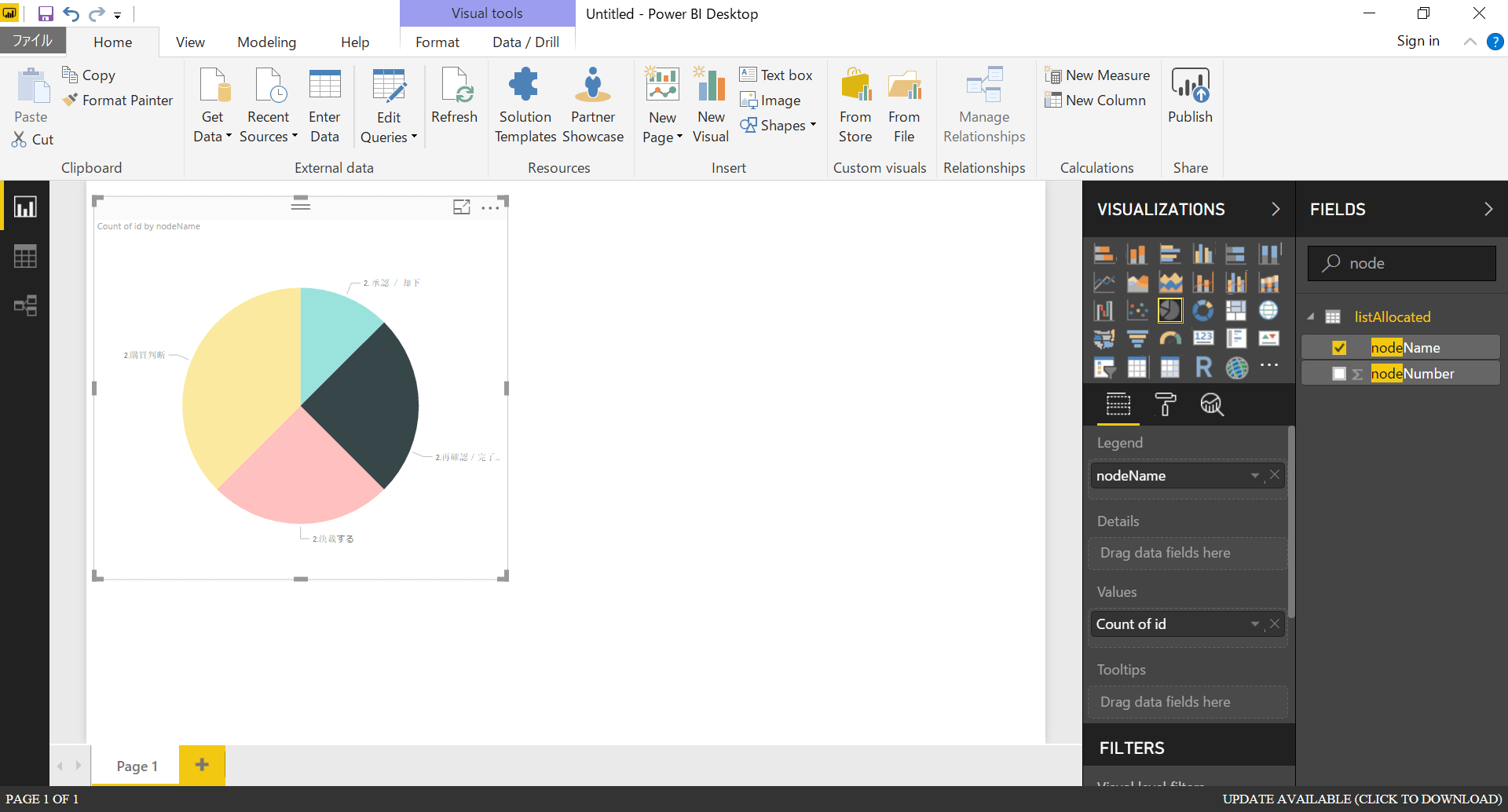Check the nodeNumber field checkbox
Viewport: 1508px width, 812px height.
click(1339, 374)
